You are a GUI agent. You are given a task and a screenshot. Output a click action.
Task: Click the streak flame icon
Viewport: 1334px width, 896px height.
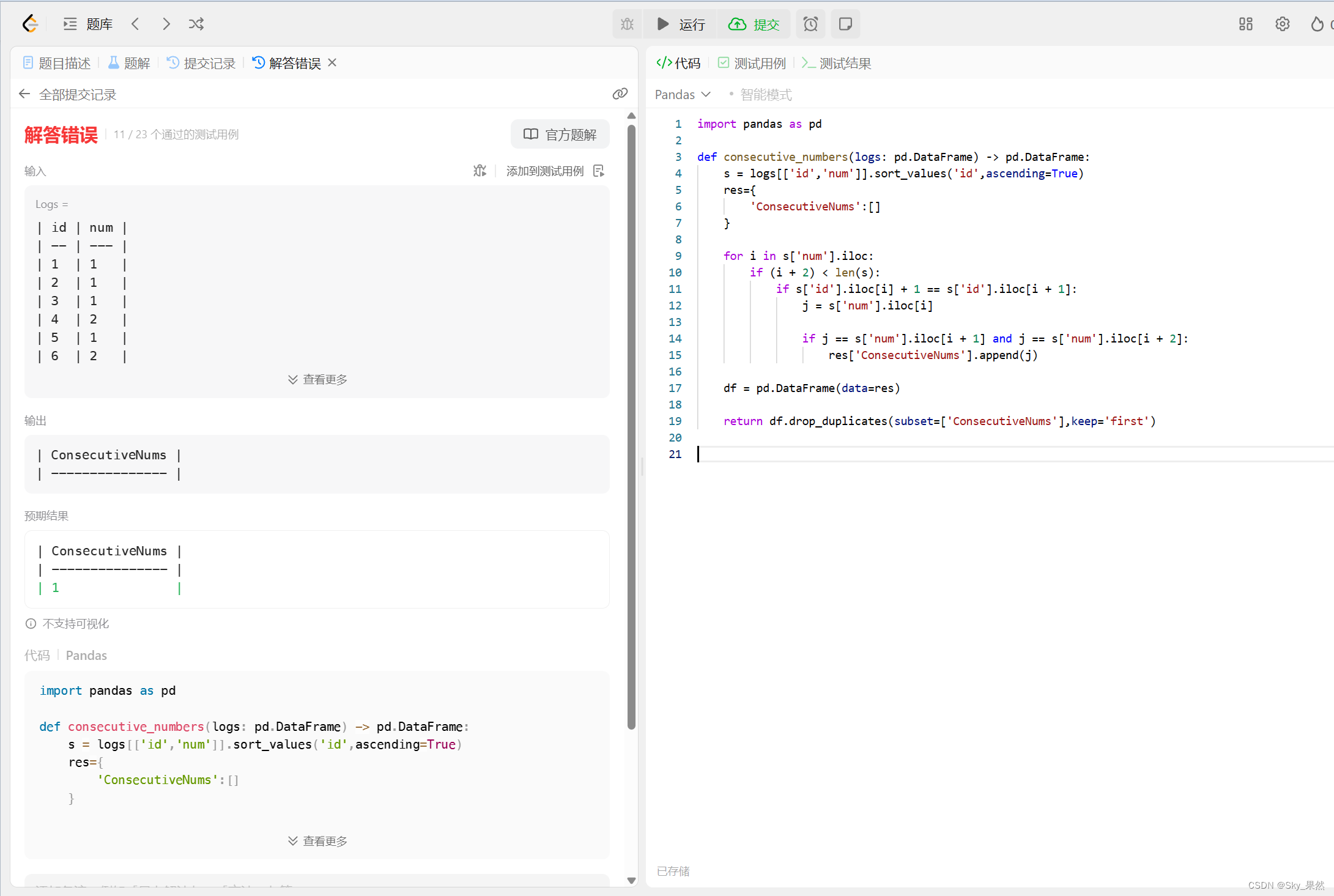pos(1316,24)
